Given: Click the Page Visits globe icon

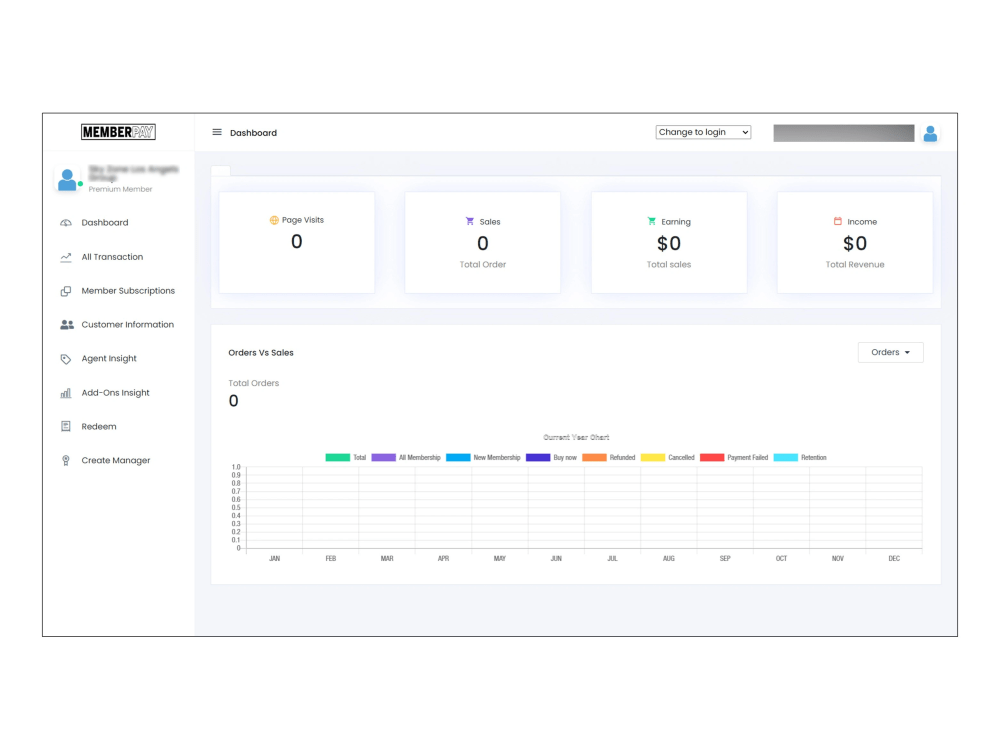Looking at the screenshot, I should click(x=273, y=219).
